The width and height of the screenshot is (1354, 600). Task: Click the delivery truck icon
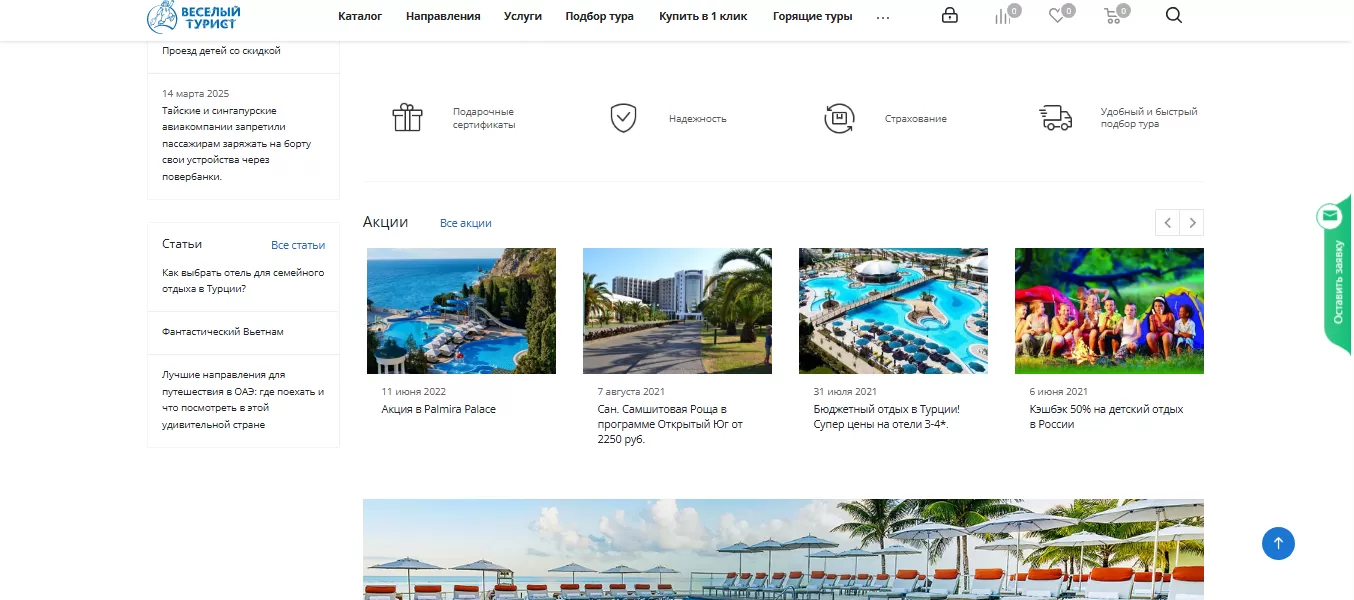pyautogui.click(x=1055, y=118)
